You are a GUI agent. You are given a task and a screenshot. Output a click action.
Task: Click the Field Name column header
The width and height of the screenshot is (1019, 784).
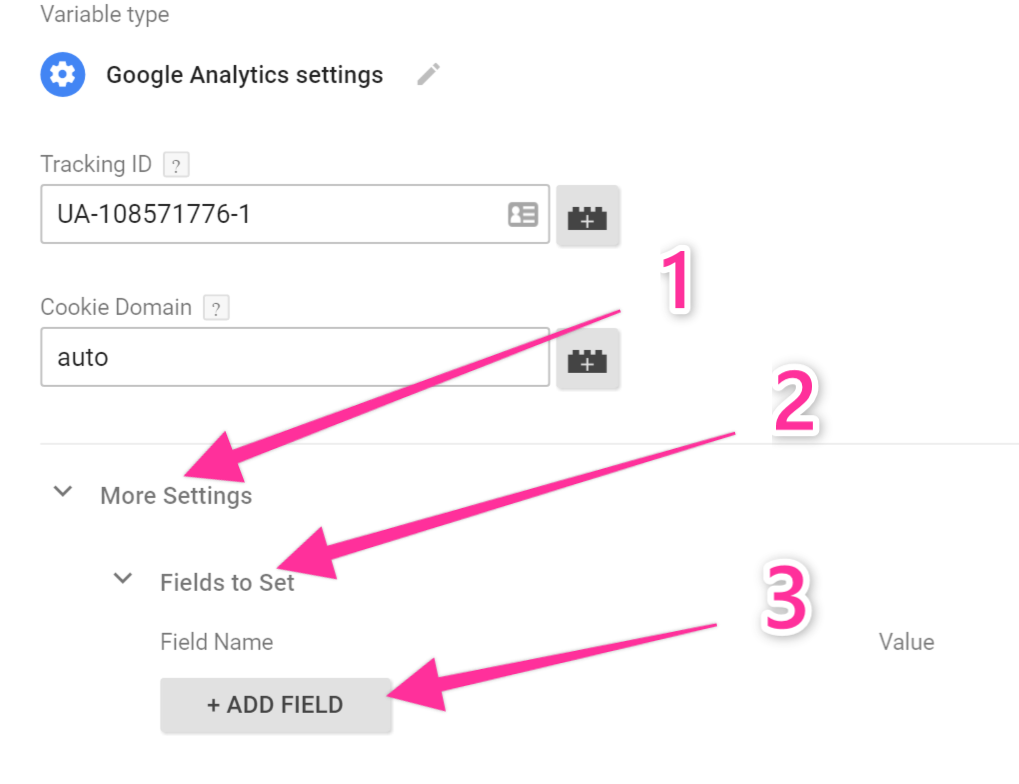216,642
